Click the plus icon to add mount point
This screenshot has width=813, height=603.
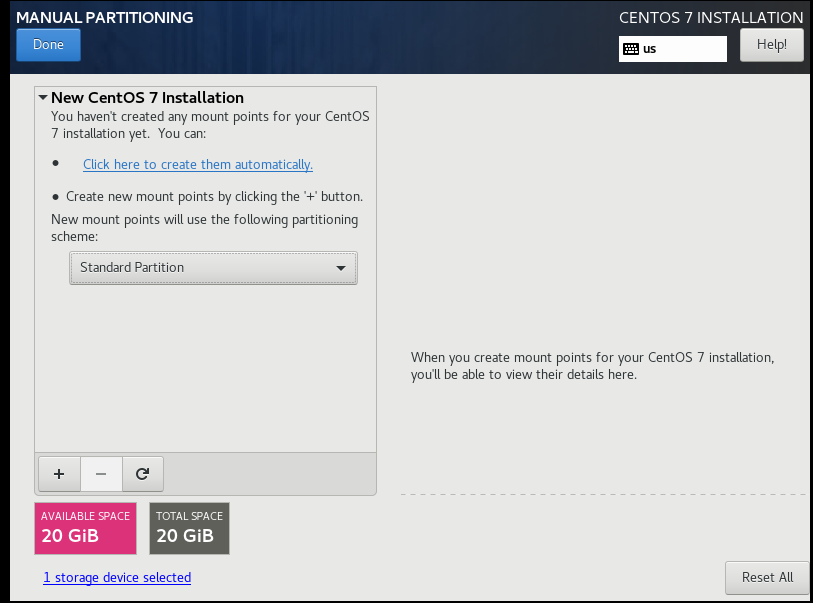(59, 474)
